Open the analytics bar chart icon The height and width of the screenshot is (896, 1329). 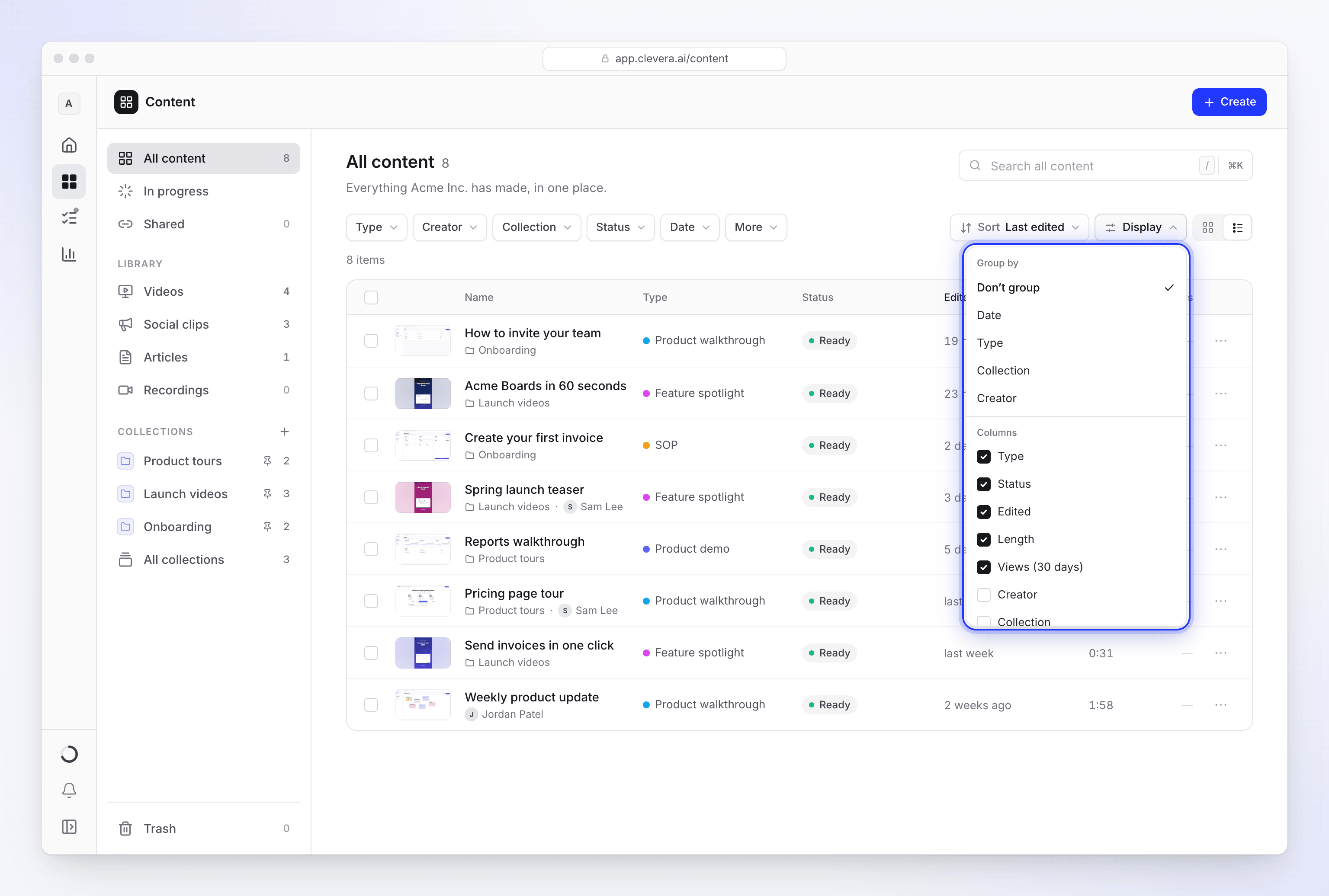(69, 254)
